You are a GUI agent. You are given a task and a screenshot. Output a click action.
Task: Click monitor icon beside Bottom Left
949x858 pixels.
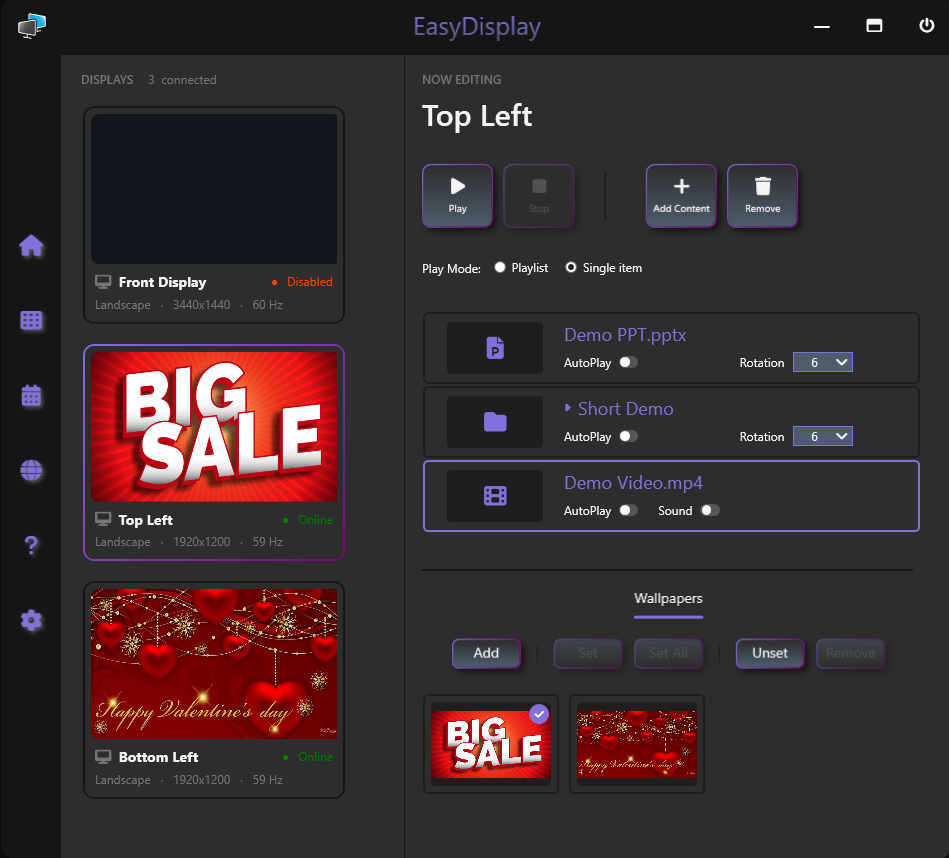(103, 756)
